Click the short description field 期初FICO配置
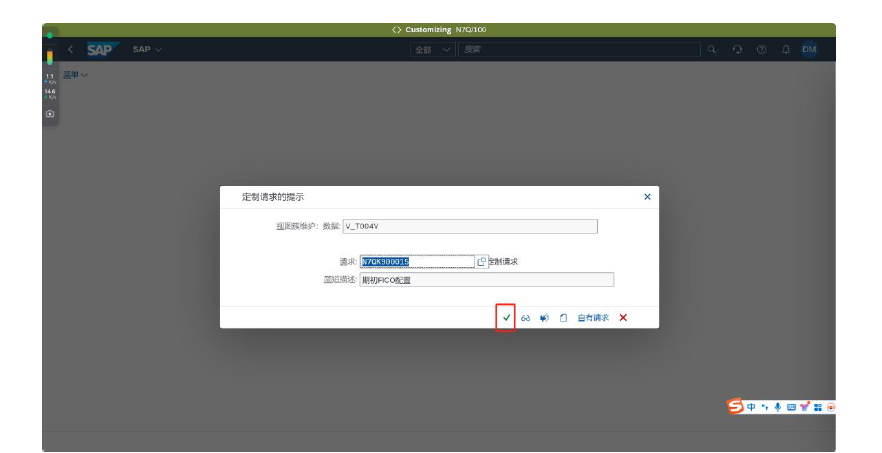The image size is (882, 453). pos(486,280)
